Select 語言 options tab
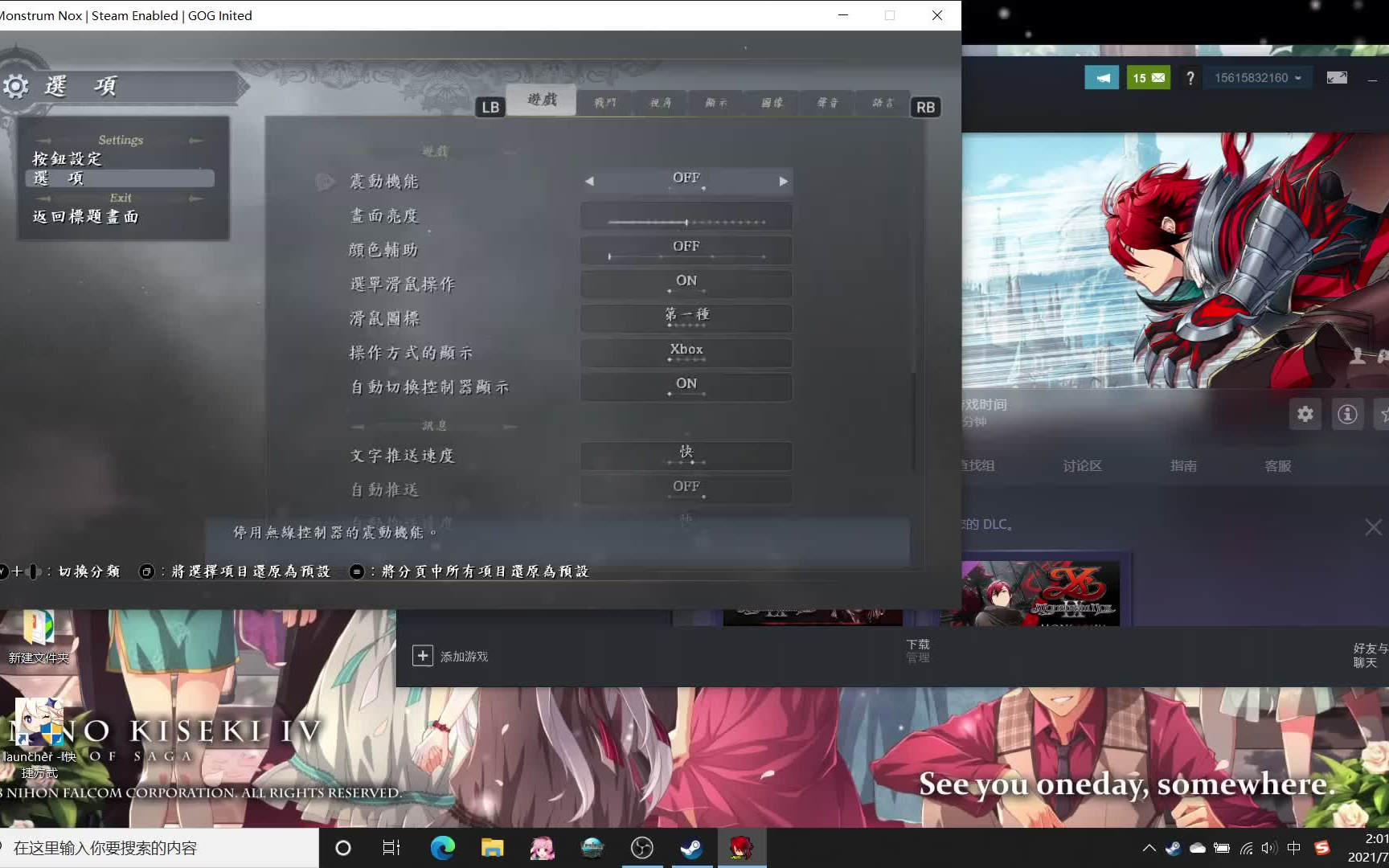The image size is (1389, 868). [x=883, y=103]
